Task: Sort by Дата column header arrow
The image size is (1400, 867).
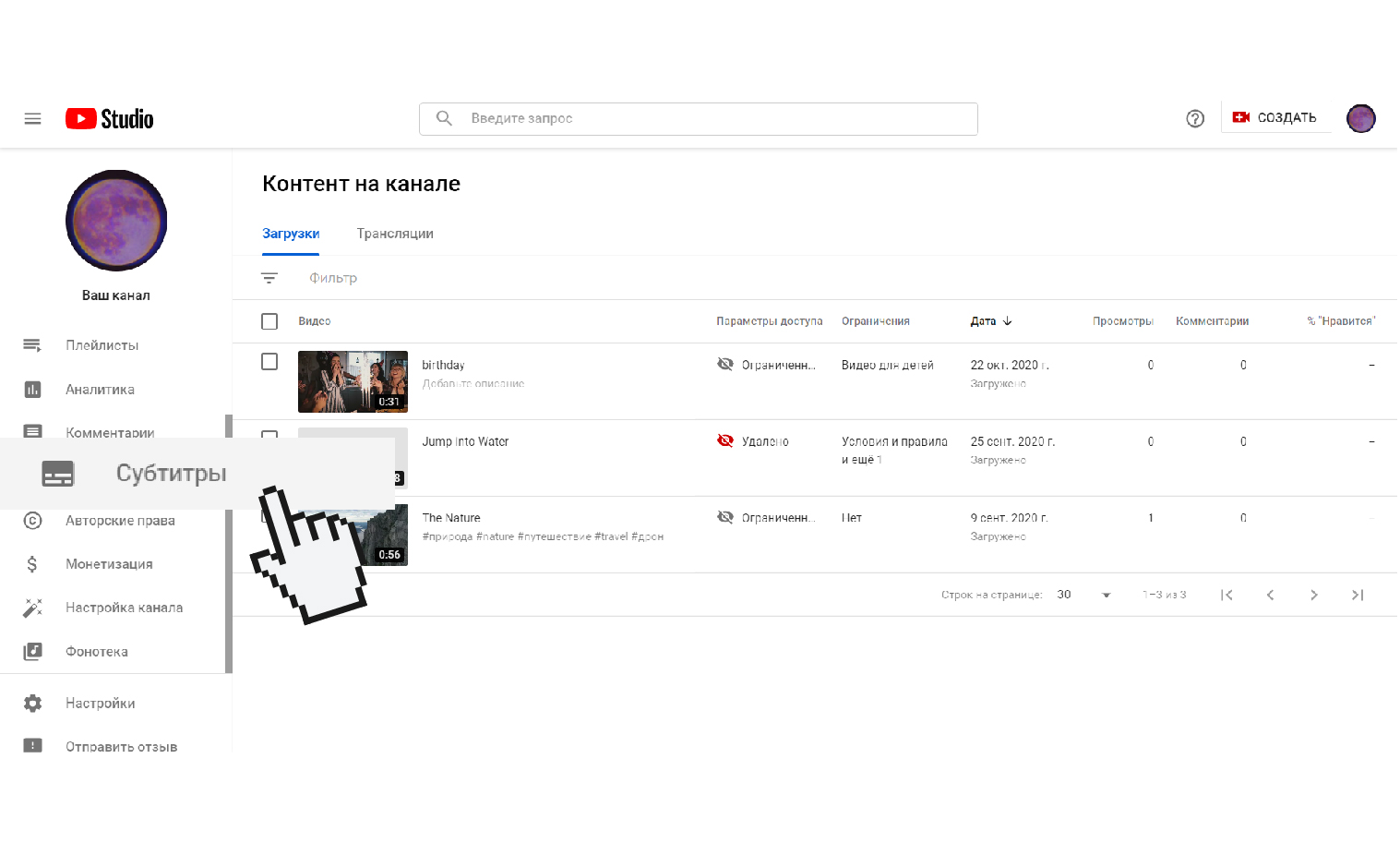Action: pos(1007,321)
